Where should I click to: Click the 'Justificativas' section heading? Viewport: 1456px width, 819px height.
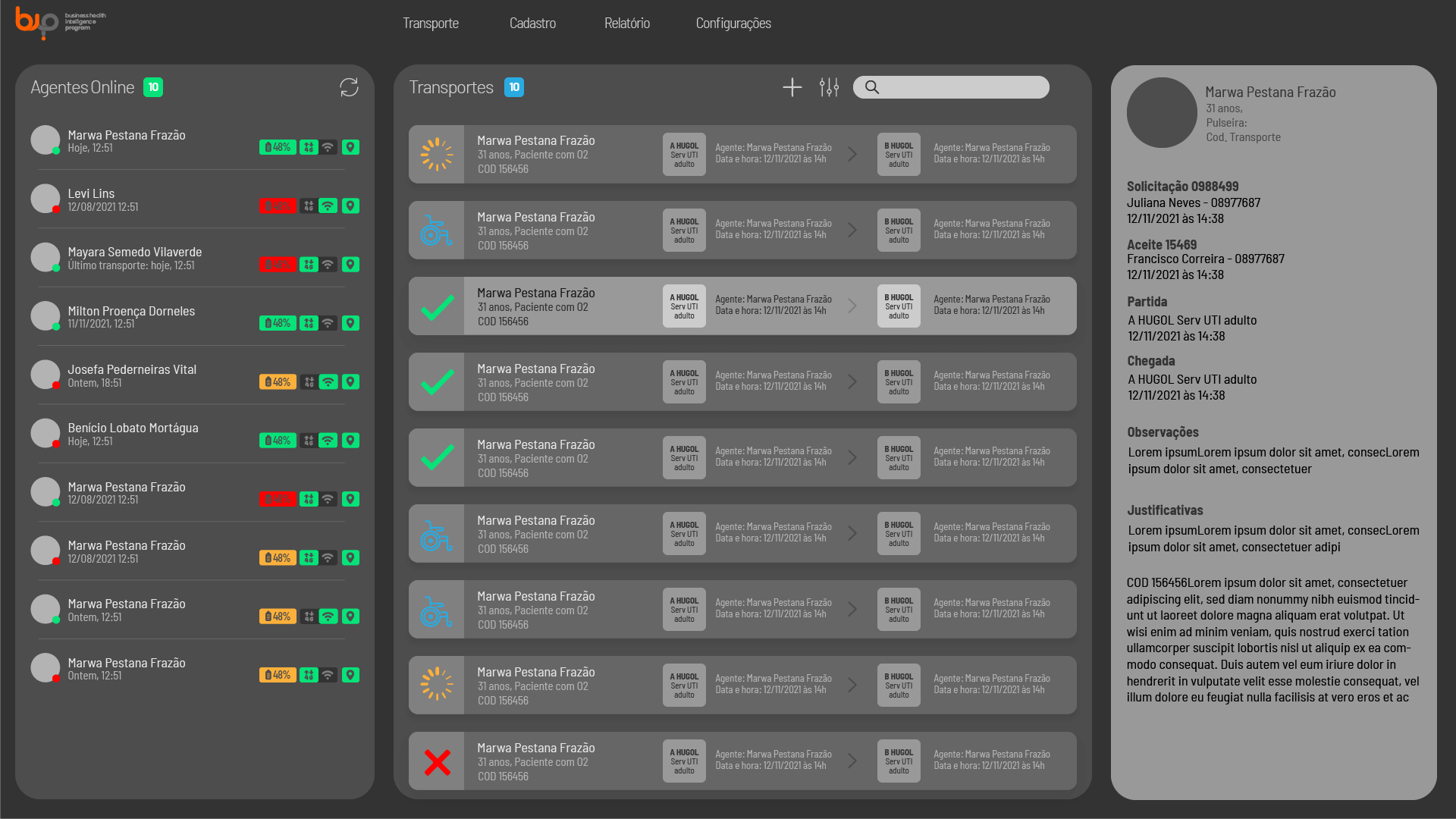point(1165,510)
